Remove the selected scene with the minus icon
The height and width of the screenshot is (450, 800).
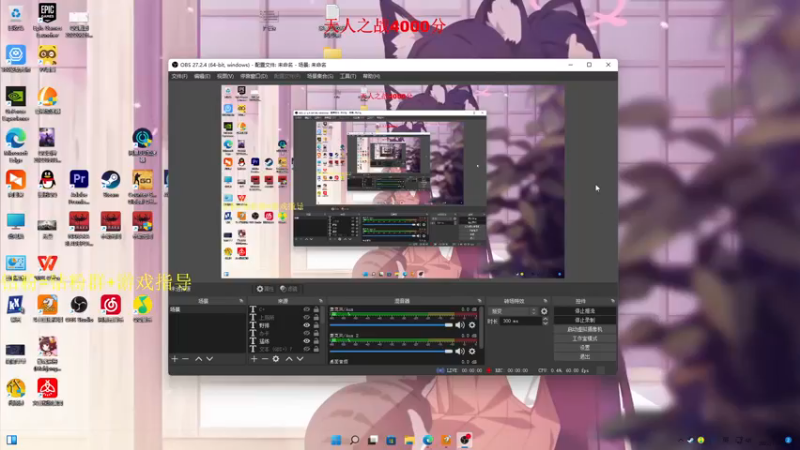[x=185, y=359]
